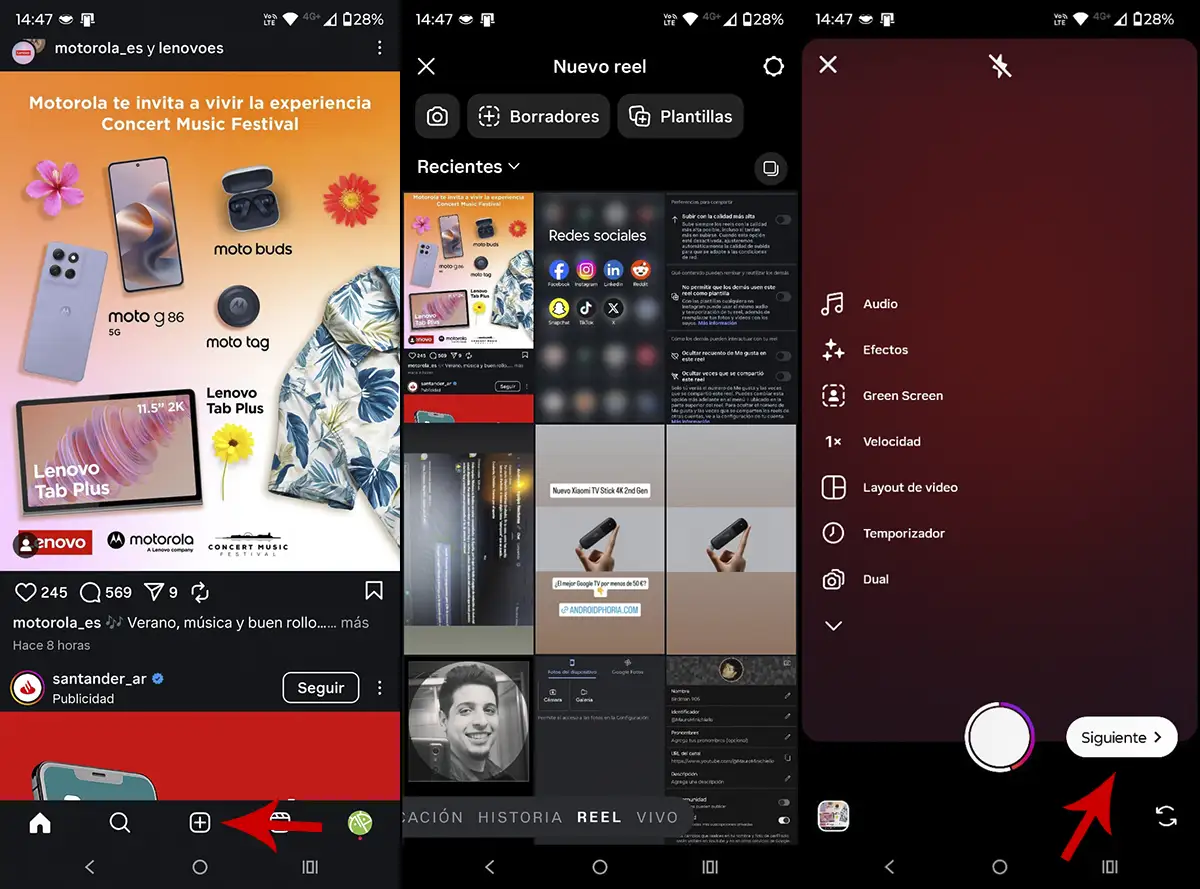The height and width of the screenshot is (889, 1200).
Task: Open profile avatar in Instagram bottom bar
Action: pyautogui.click(x=360, y=823)
